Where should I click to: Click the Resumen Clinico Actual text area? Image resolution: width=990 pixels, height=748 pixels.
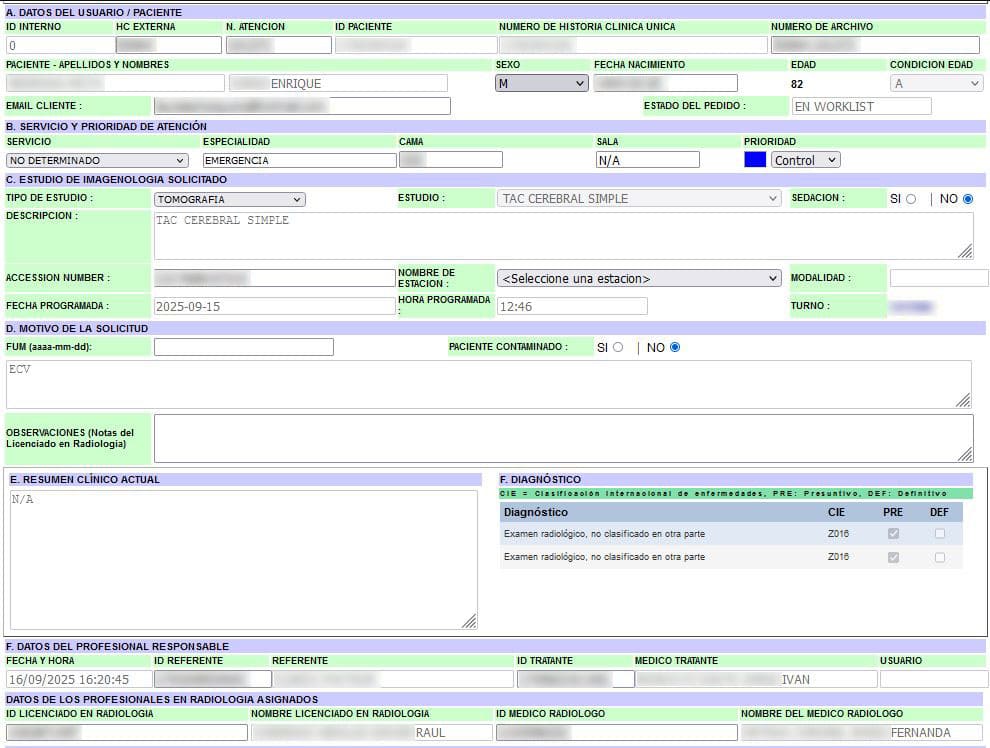pos(243,559)
